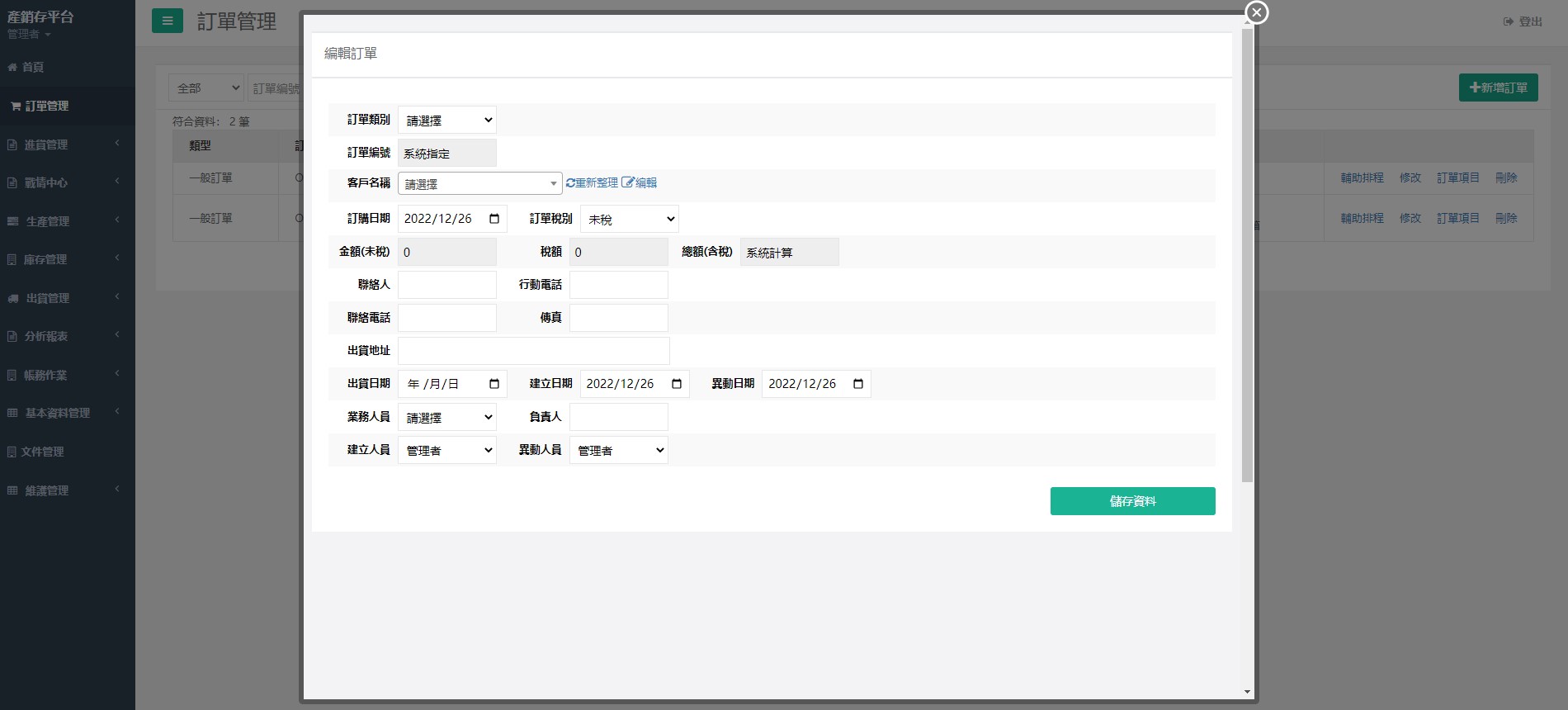Click 輔助排程 in the first order row
The image size is (1568, 710).
(x=1362, y=177)
